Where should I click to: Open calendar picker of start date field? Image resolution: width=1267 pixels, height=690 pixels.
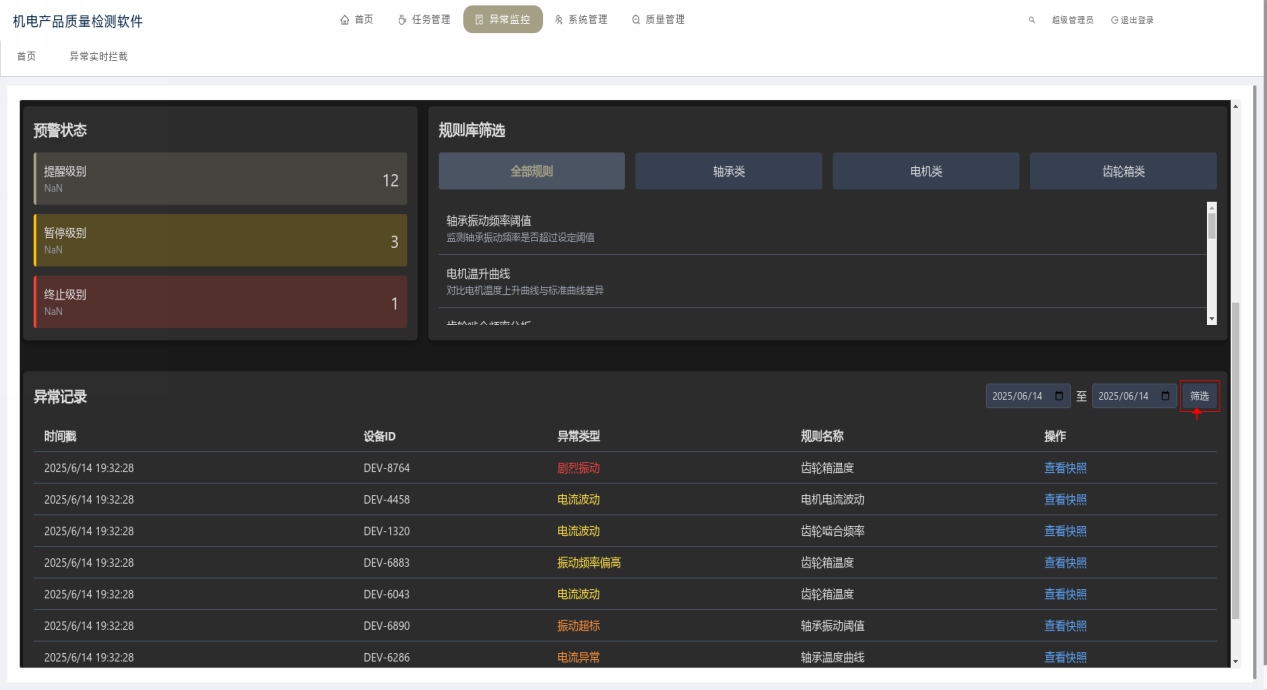coord(1059,397)
